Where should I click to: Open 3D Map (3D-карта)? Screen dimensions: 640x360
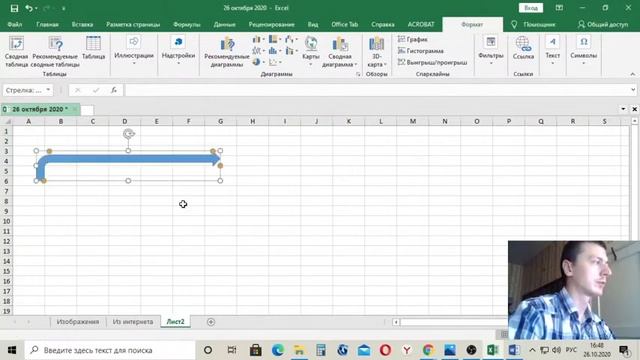[376, 52]
